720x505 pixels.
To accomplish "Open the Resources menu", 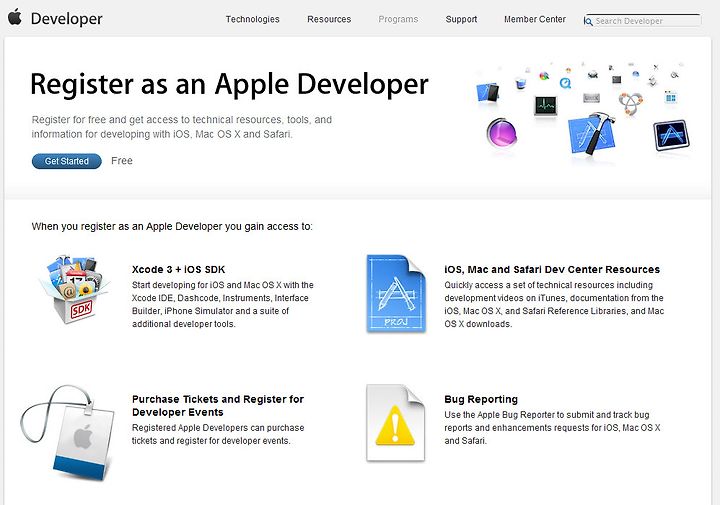I will pos(329,19).
